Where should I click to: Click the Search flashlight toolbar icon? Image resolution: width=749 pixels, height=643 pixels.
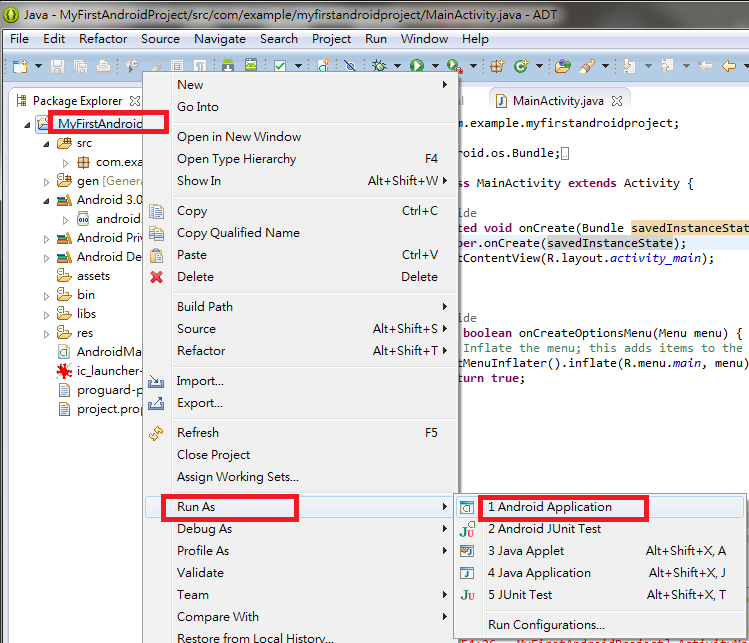pyautogui.click(x=587, y=66)
